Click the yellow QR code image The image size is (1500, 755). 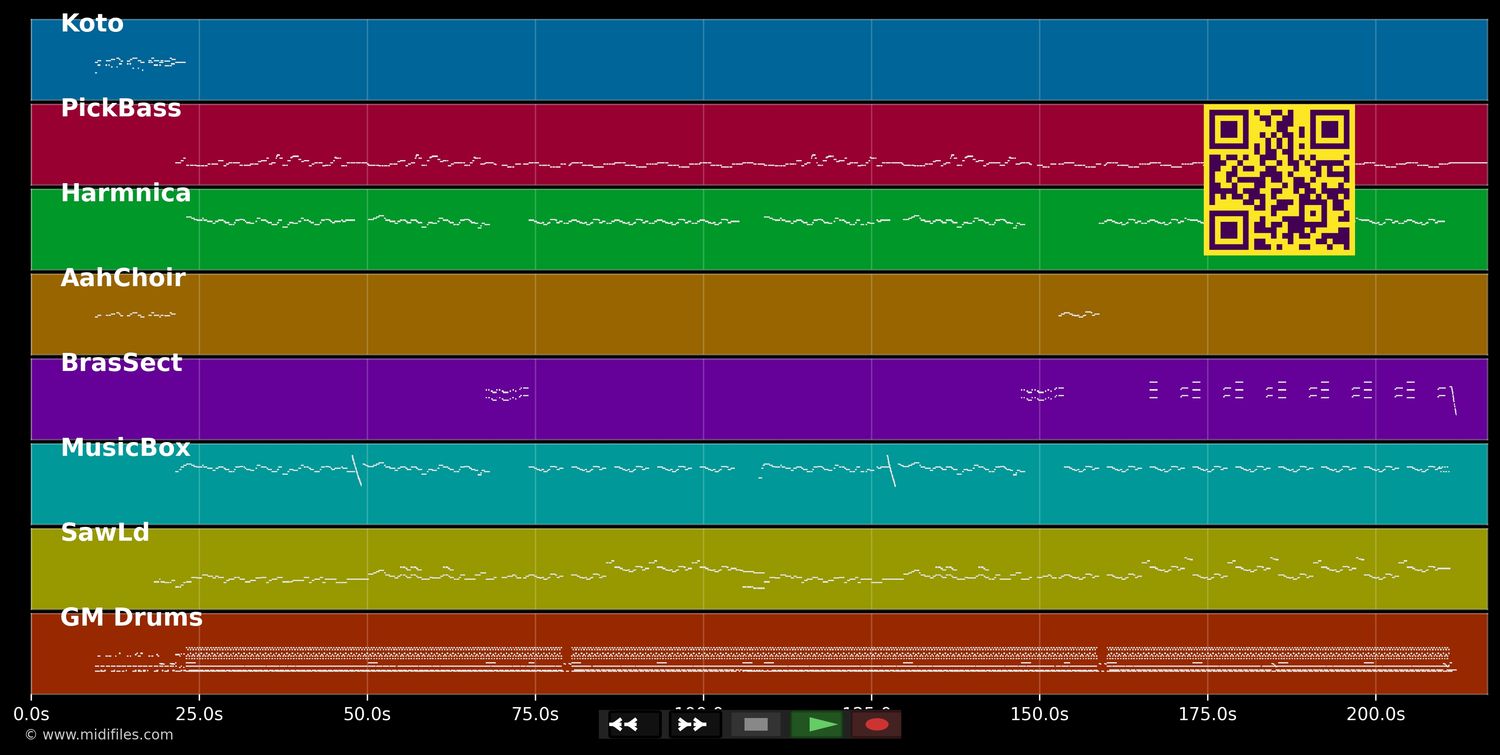point(1279,180)
